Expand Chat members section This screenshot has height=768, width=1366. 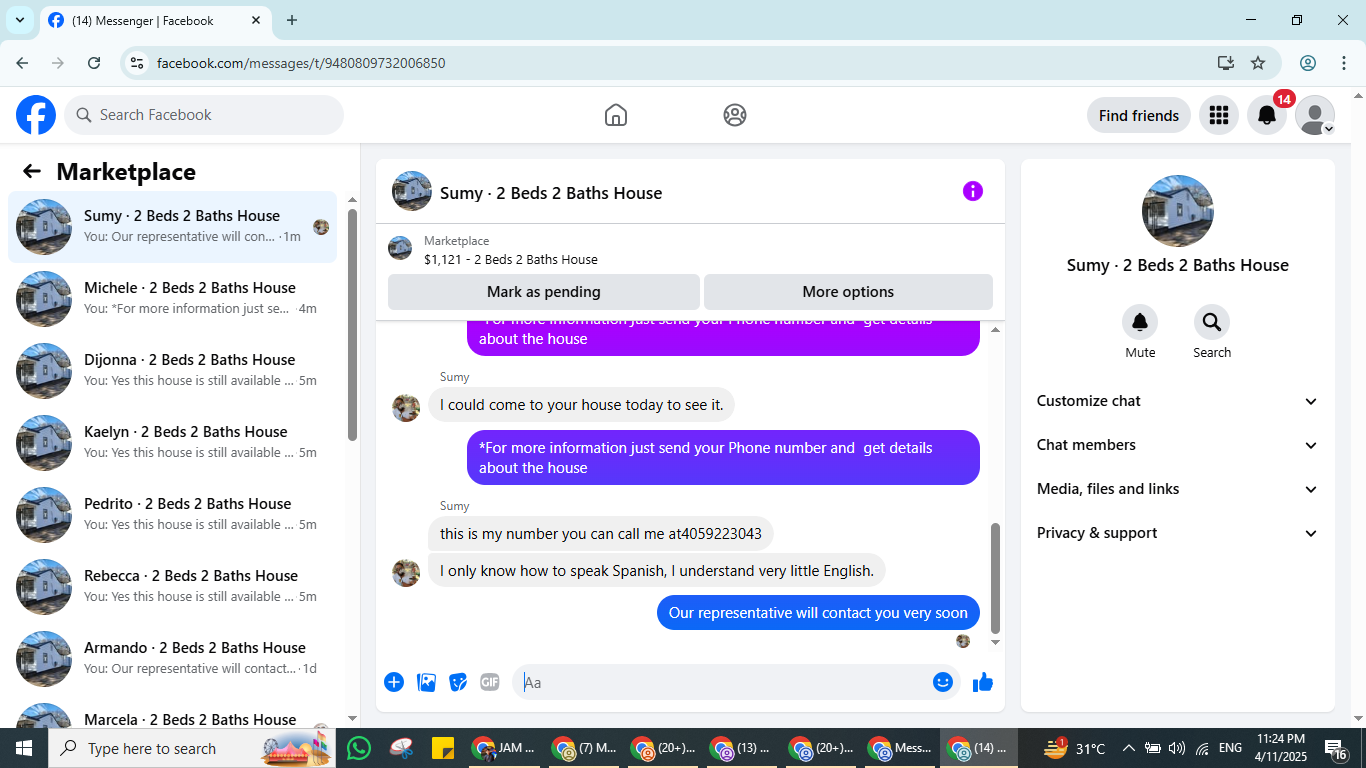[x=1178, y=445]
